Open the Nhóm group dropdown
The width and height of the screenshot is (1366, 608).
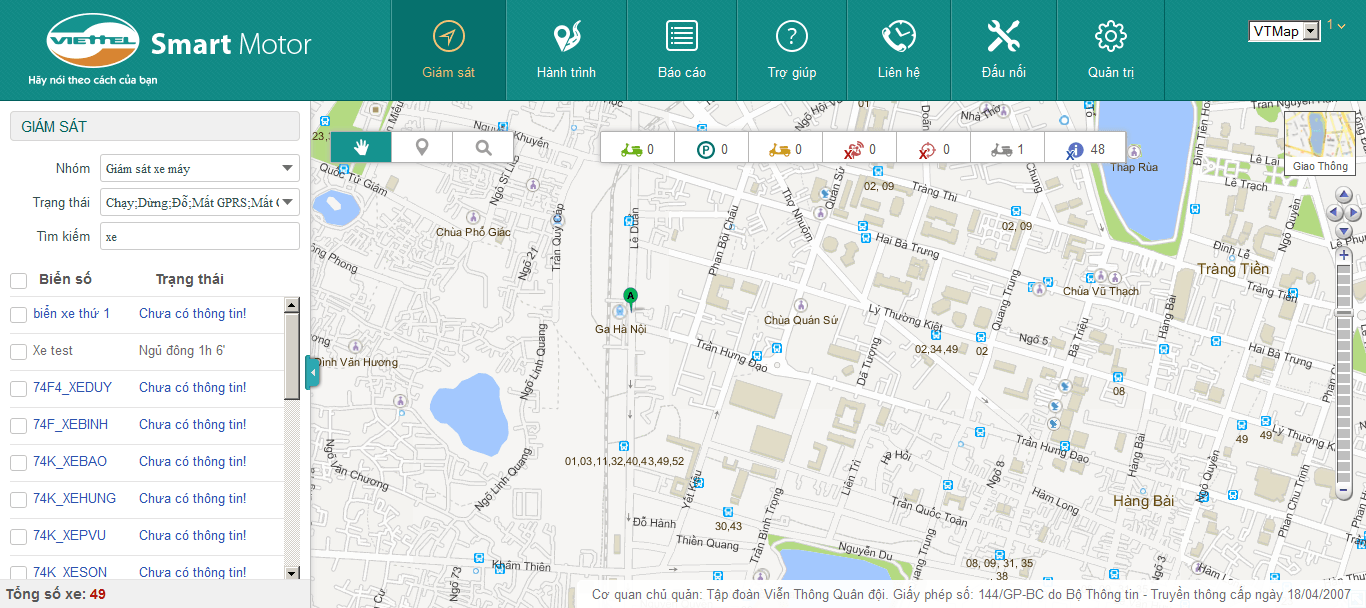click(x=199, y=169)
